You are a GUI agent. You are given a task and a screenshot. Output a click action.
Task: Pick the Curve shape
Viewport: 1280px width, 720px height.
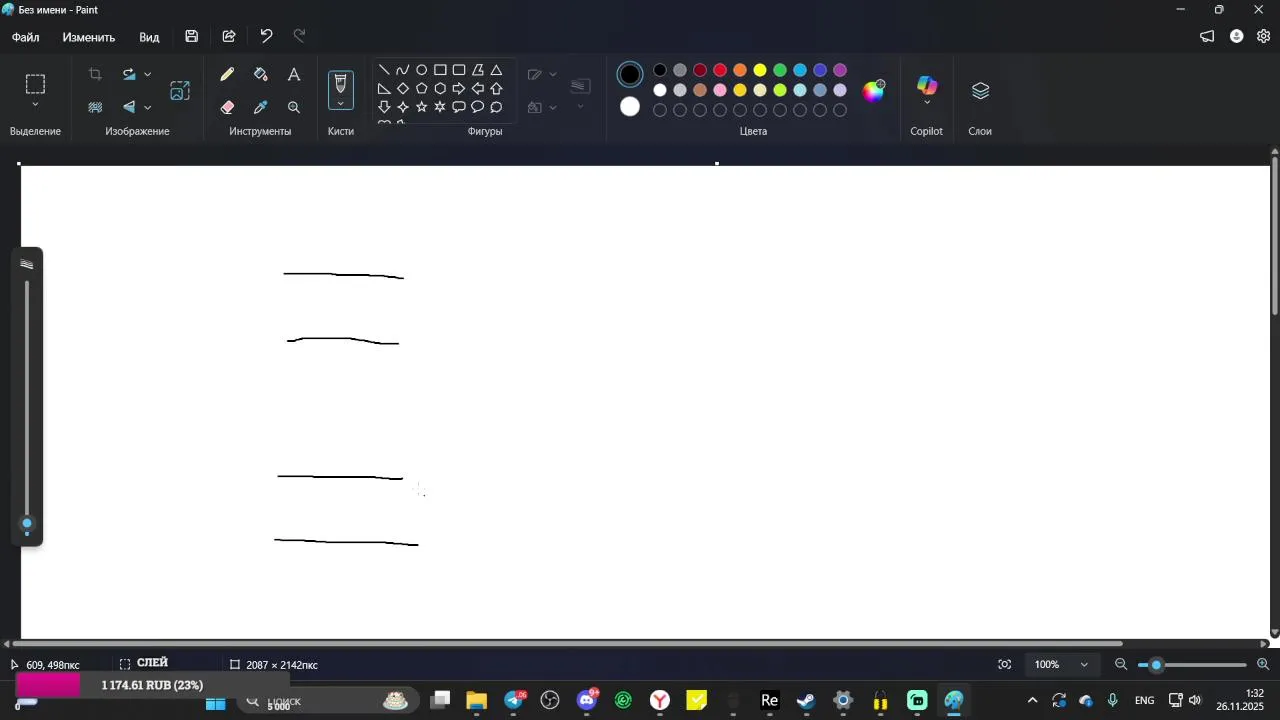coord(403,70)
